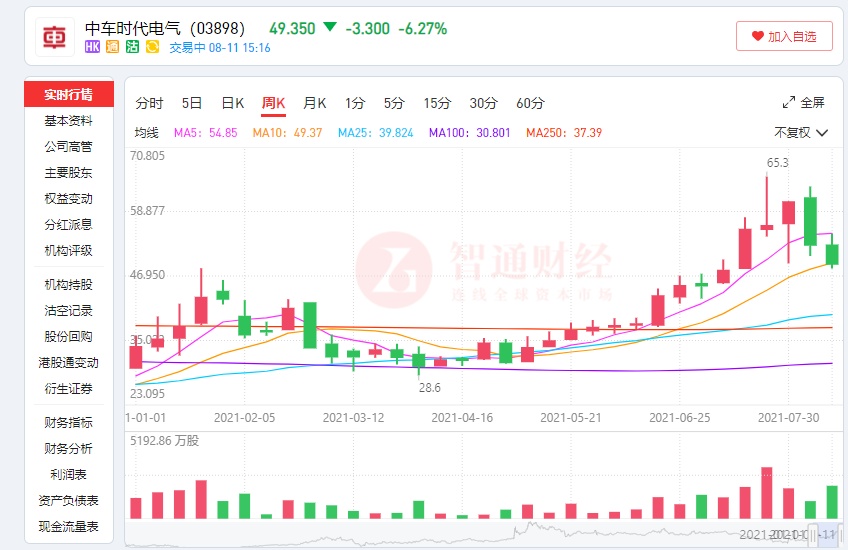Image resolution: width=848 pixels, height=550 pixels.
Task: Click the MA100: 30.801 indicator label
Action: [469, 132]
